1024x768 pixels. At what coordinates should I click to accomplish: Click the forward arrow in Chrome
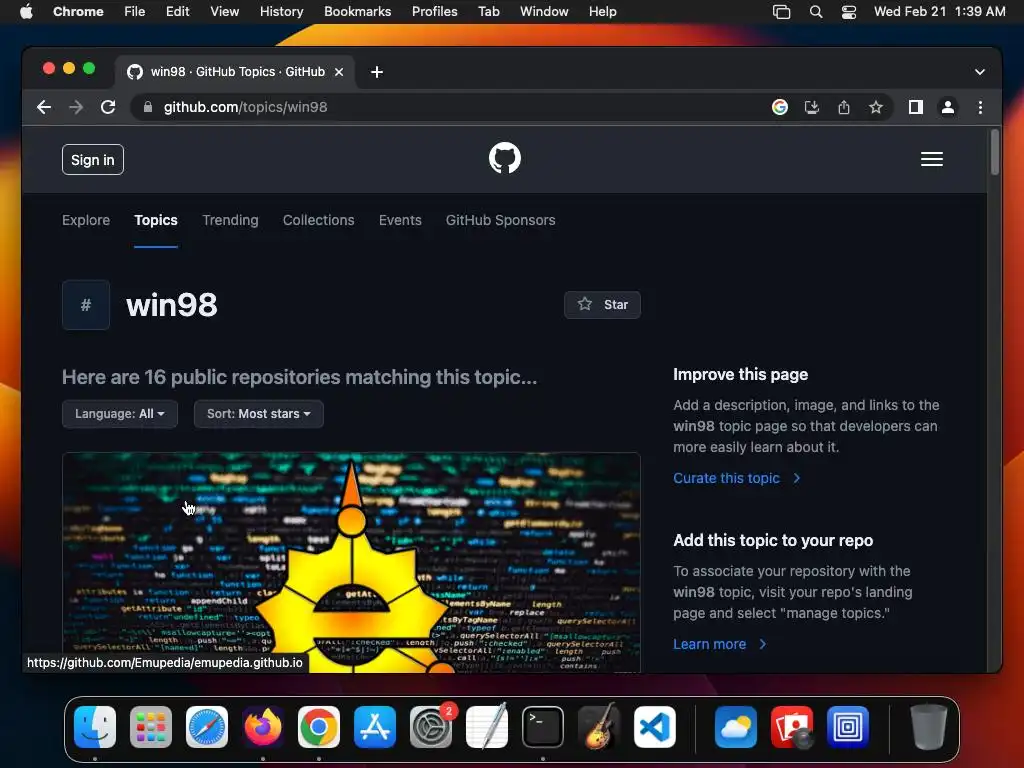coord(76,107)
